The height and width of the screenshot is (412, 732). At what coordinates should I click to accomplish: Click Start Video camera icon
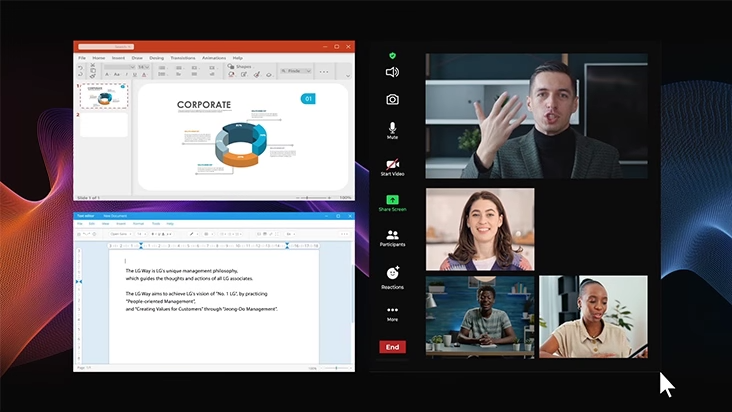pos(392,164)
